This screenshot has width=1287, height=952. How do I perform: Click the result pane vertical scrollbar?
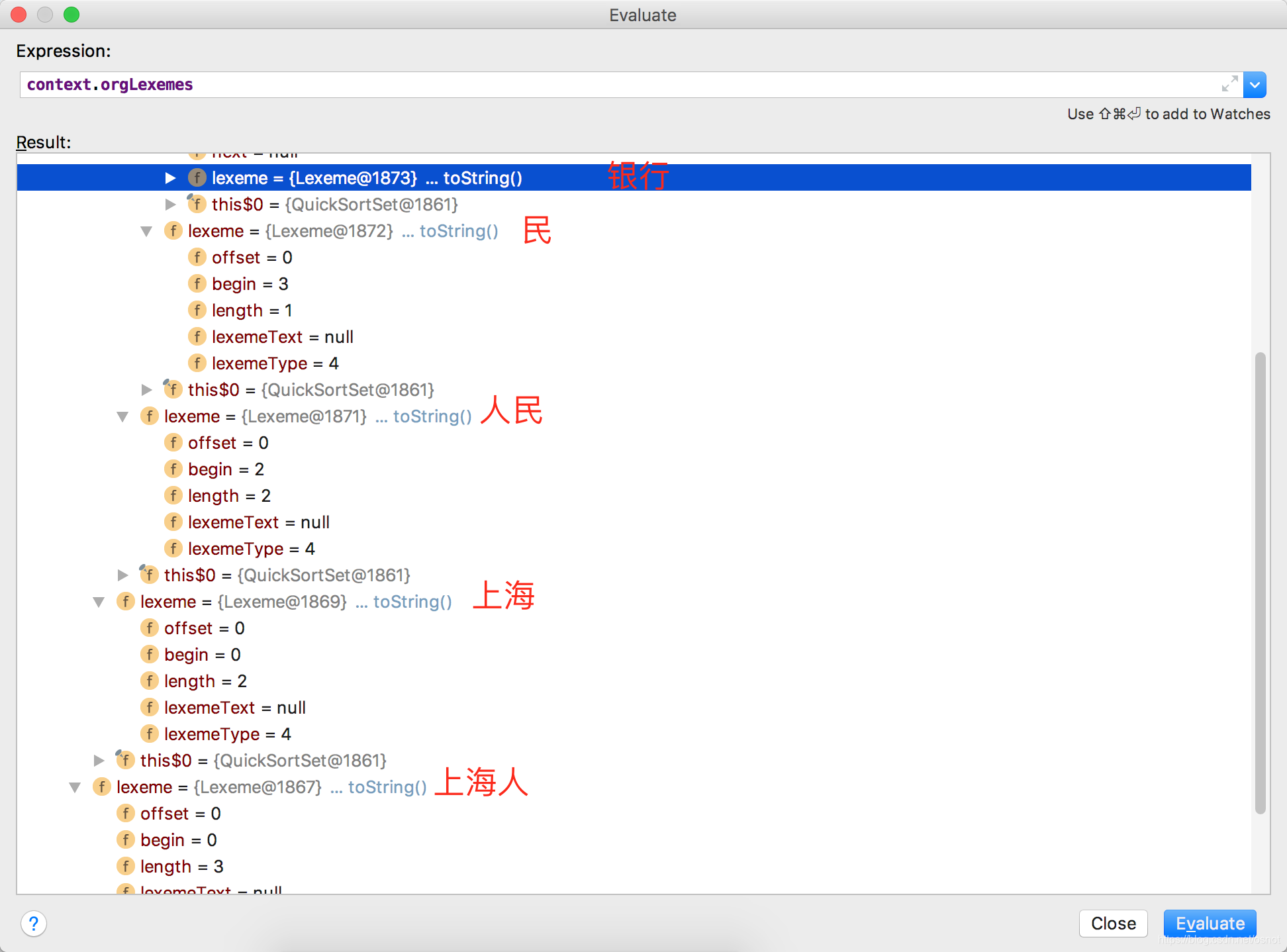(x=1260, y=583)
